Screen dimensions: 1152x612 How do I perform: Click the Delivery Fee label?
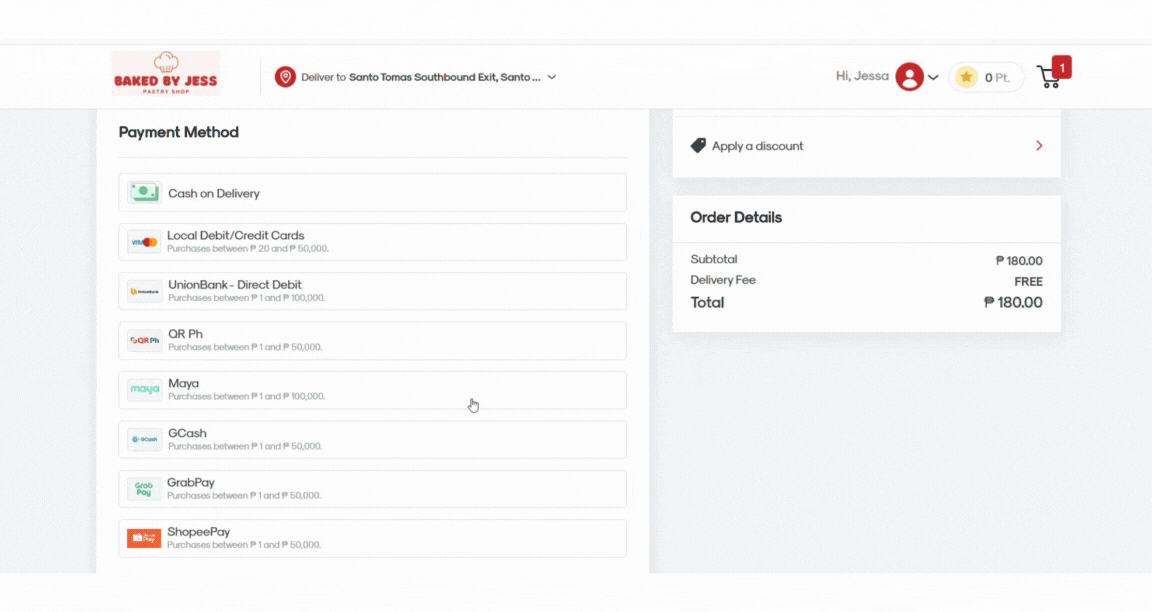point(723,280)
